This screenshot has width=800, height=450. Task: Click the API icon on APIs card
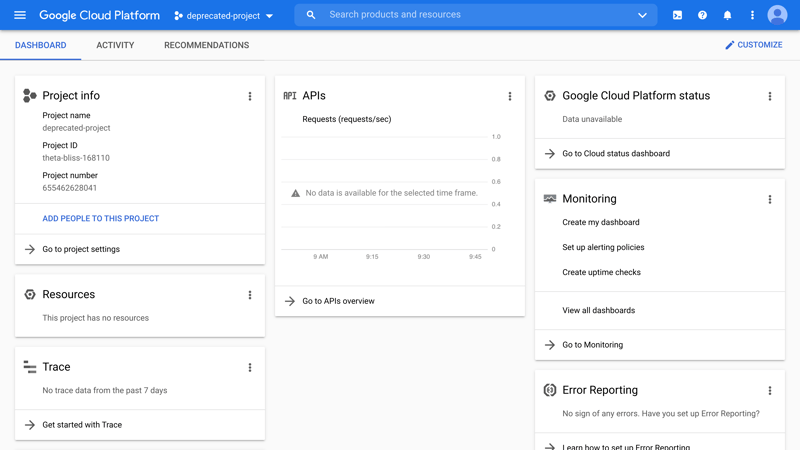(290, 95)
